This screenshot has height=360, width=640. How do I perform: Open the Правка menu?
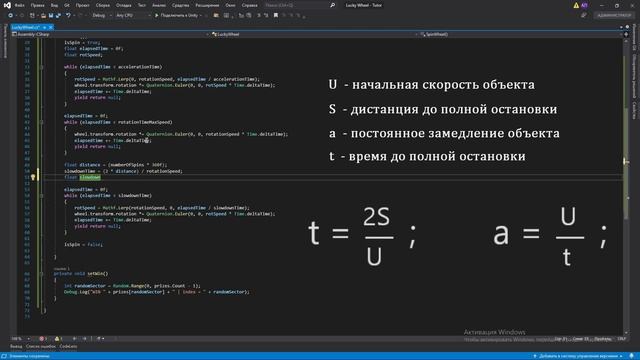tap(38, 5)
